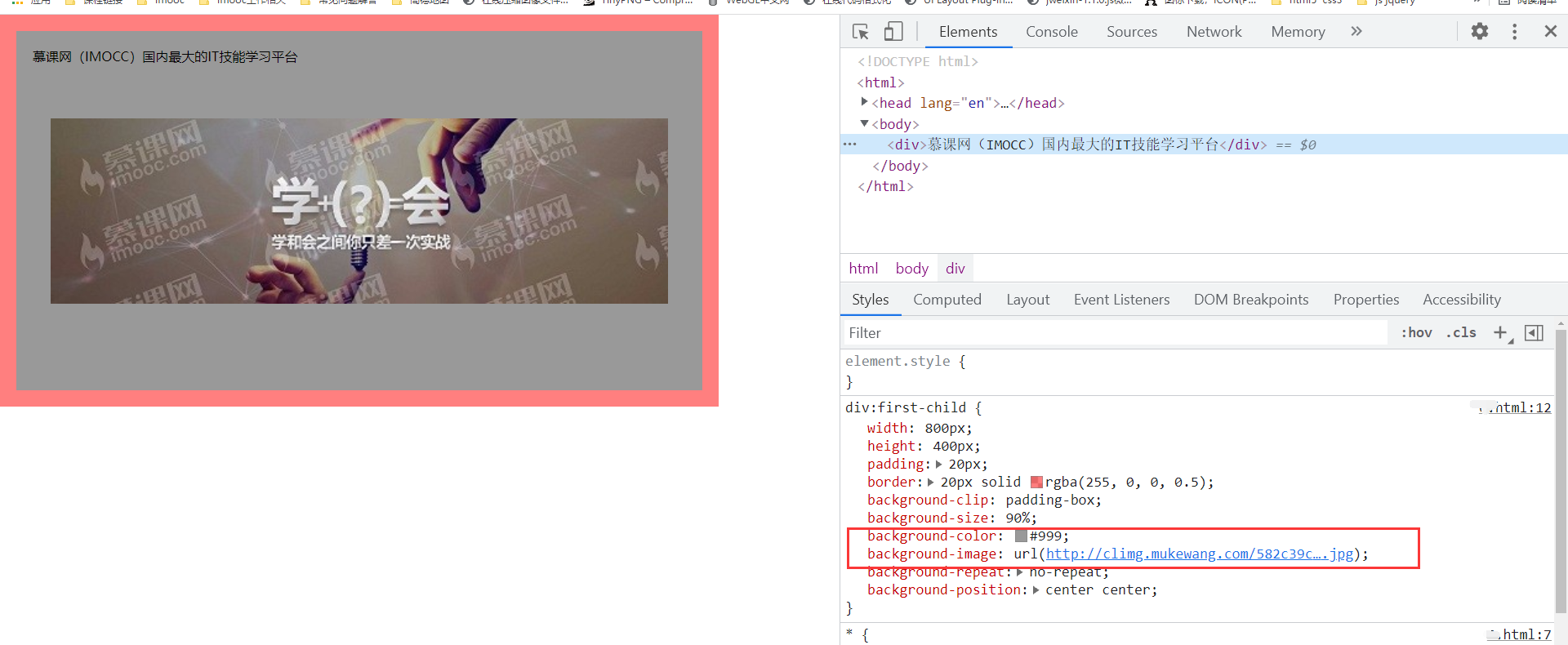Open the DOM Breakpoints pane tab
Viewport: 1568px width, 645px height.
(1251, 300)
